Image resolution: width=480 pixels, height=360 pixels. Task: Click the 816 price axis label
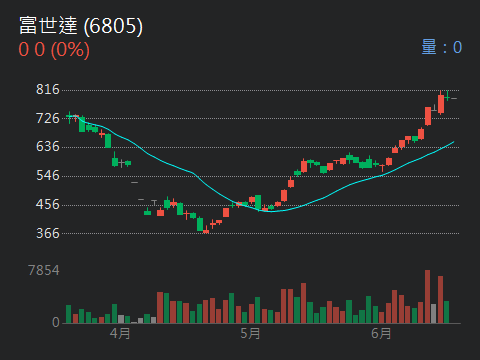click(x=48, y=89)
